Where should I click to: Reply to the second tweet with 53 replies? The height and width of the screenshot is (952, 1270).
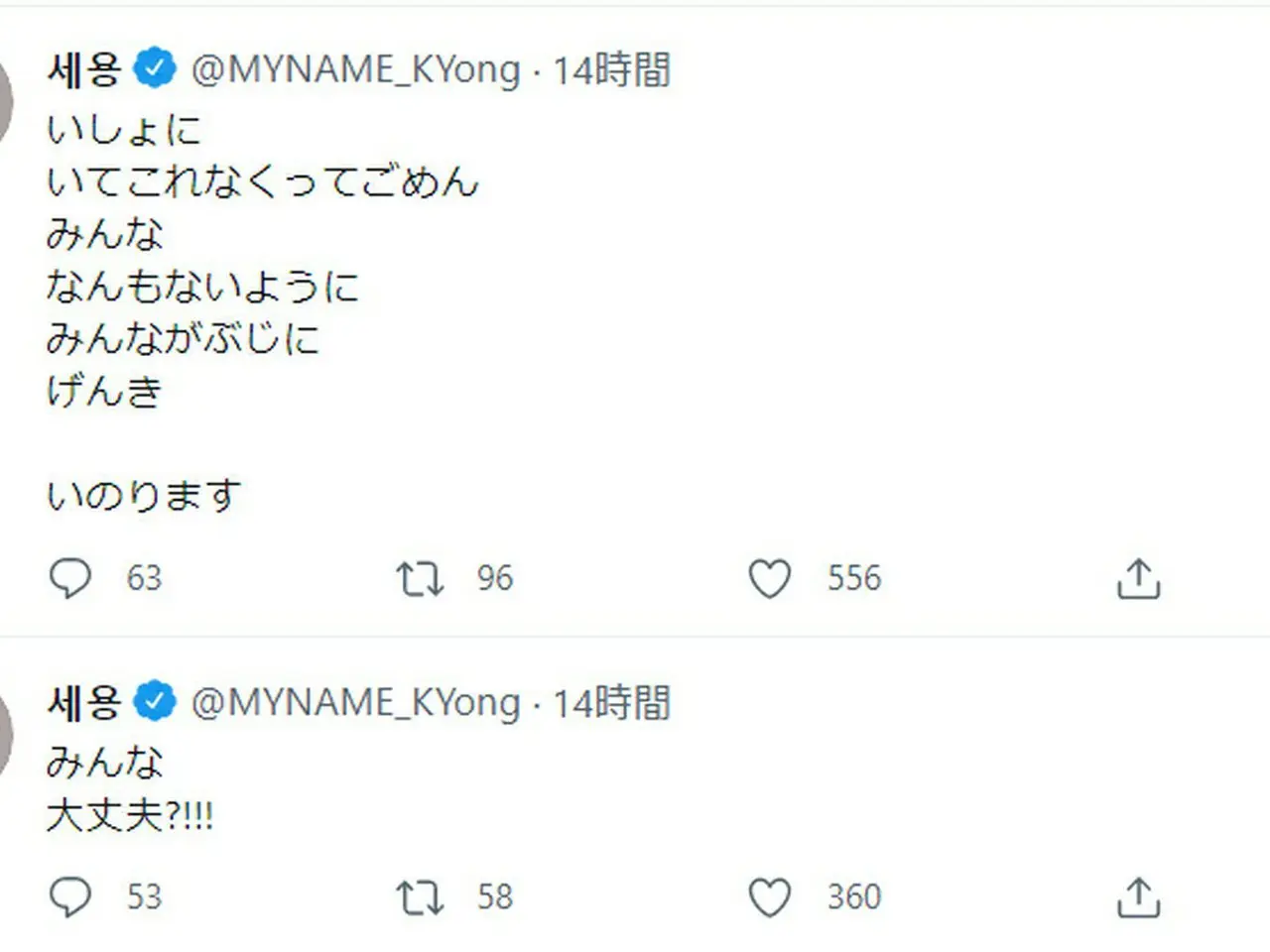coord(70,897)
